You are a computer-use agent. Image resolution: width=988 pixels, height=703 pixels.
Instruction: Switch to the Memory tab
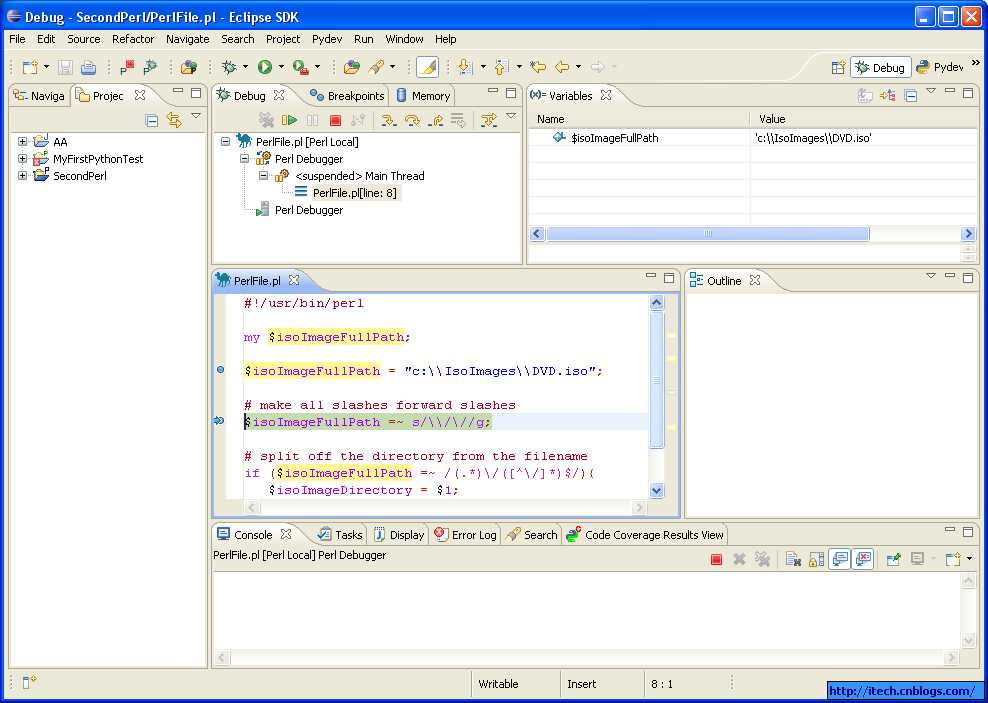(423, 96)
